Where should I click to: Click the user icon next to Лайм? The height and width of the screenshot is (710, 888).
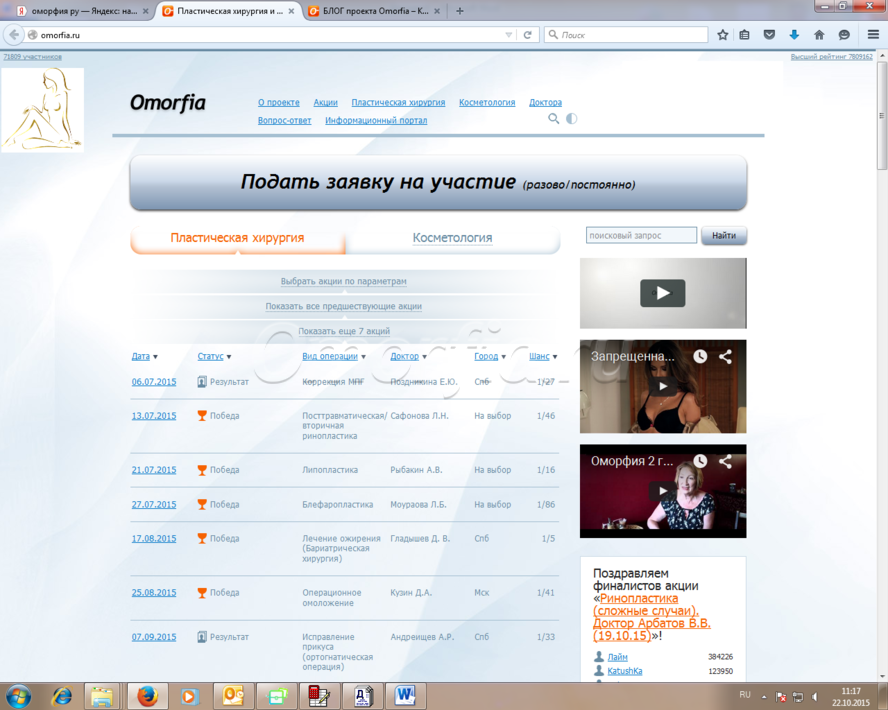coord(599,657)
